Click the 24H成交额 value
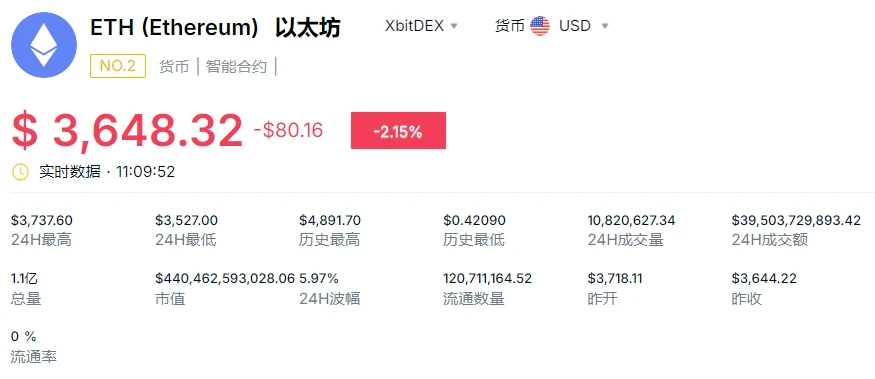Screen dimensions: 875x379 click(796, 220)
